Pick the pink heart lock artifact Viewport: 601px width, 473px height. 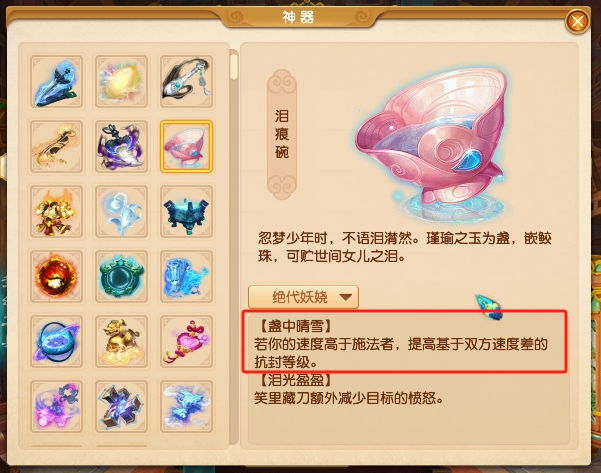pyautogui.click(x=186, y=342)
